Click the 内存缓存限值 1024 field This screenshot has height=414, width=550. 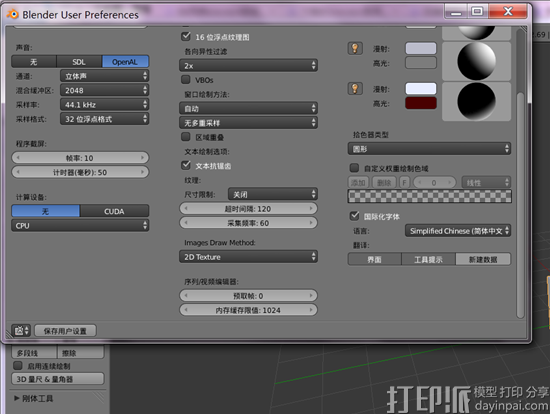click(x=248, y=310)
